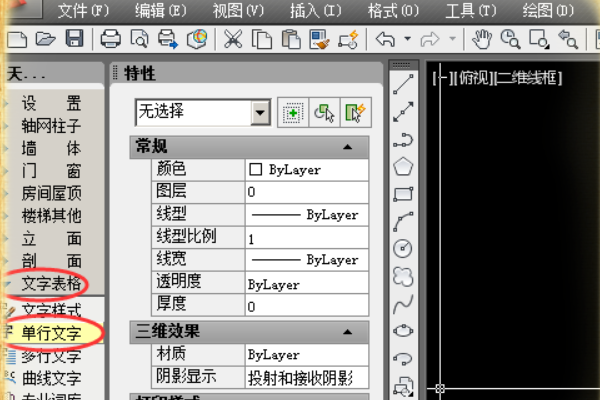Screen dimensions: 600x400
Task: Select the Rectangle draw tool
Action: click(404, 194)
